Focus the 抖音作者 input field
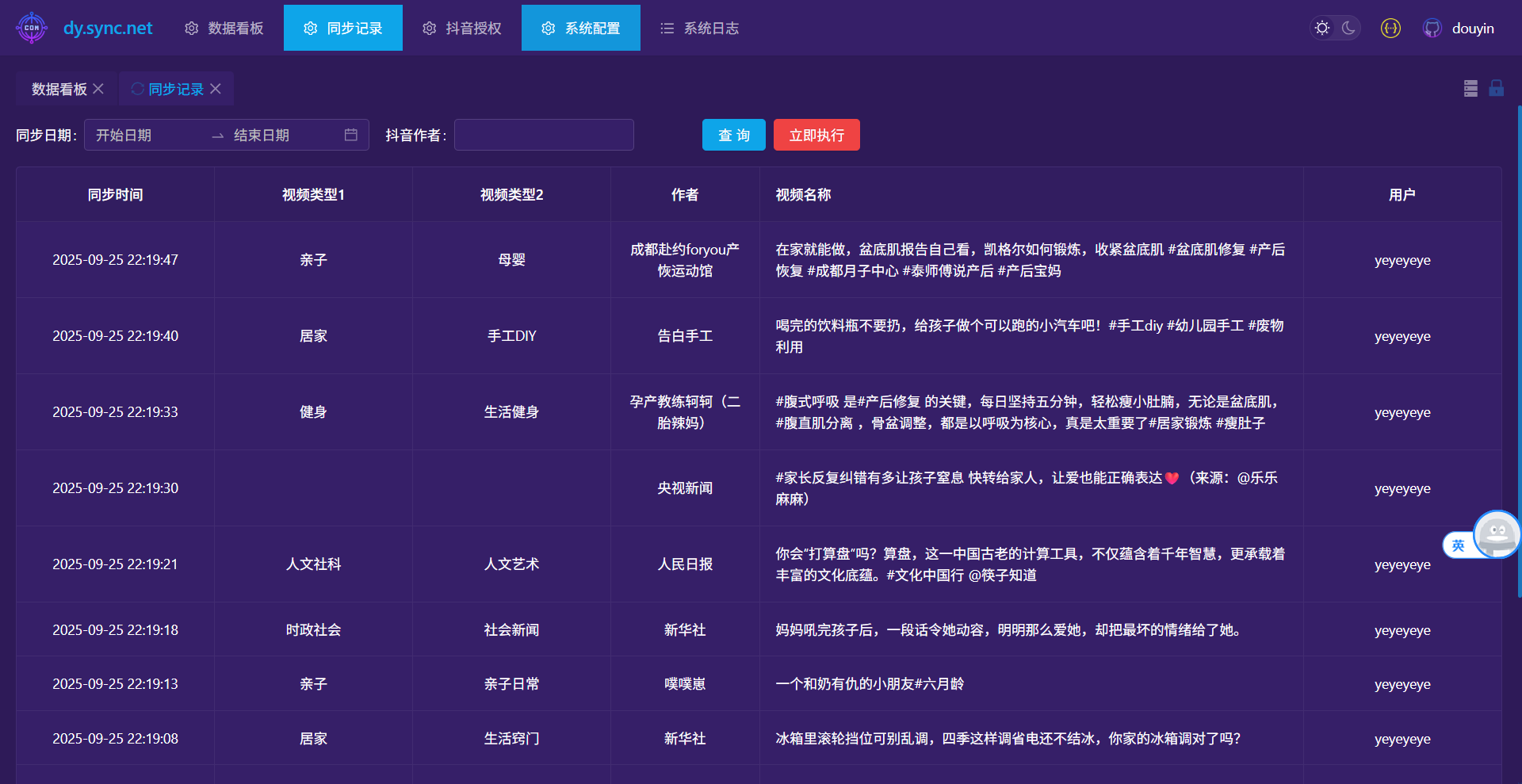 [x=544, y=135]
